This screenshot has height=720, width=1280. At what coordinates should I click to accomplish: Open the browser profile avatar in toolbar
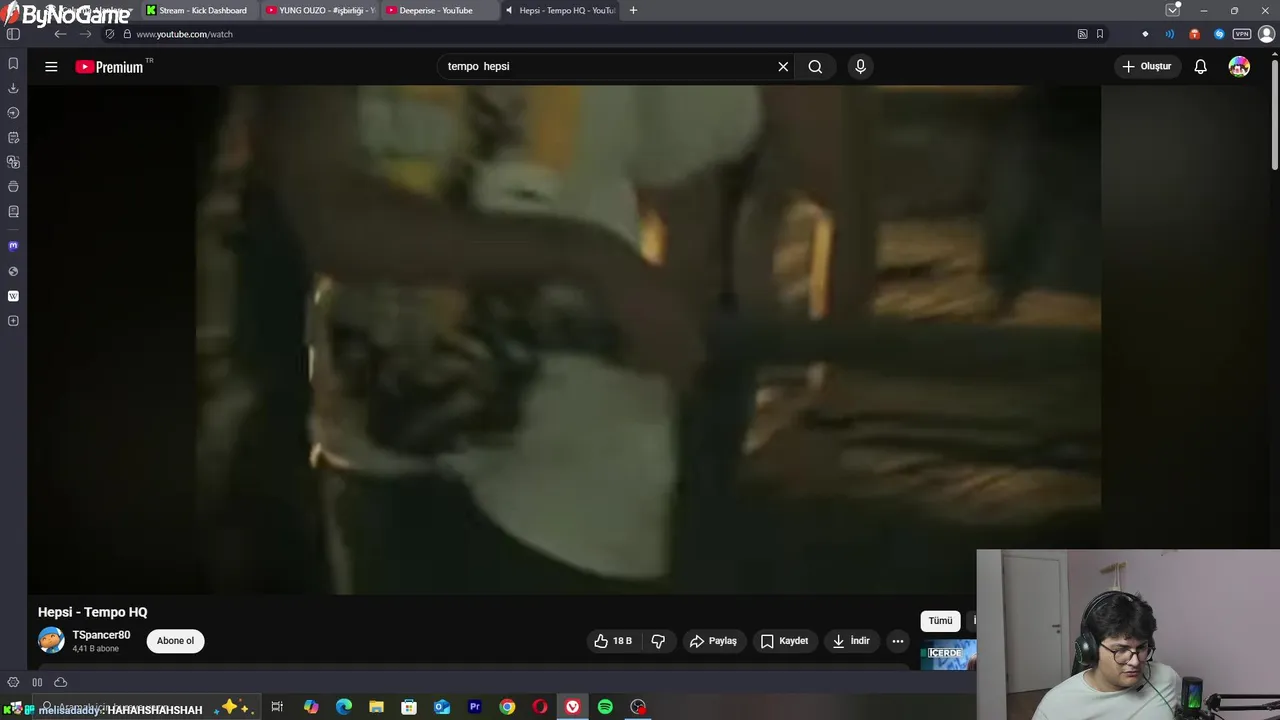[x=1266, y=34]
